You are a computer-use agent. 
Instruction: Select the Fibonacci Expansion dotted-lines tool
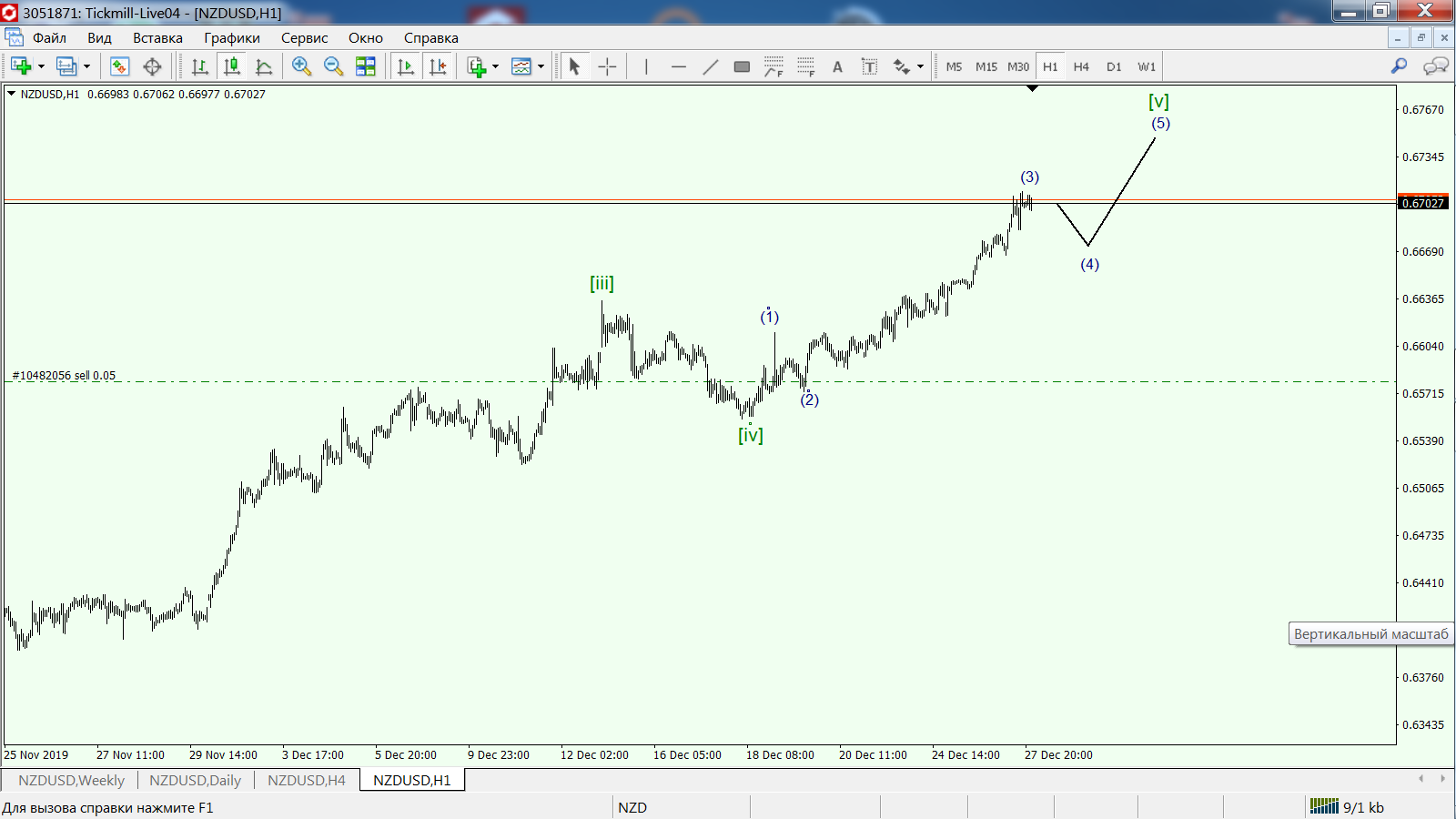pos(805,66)
